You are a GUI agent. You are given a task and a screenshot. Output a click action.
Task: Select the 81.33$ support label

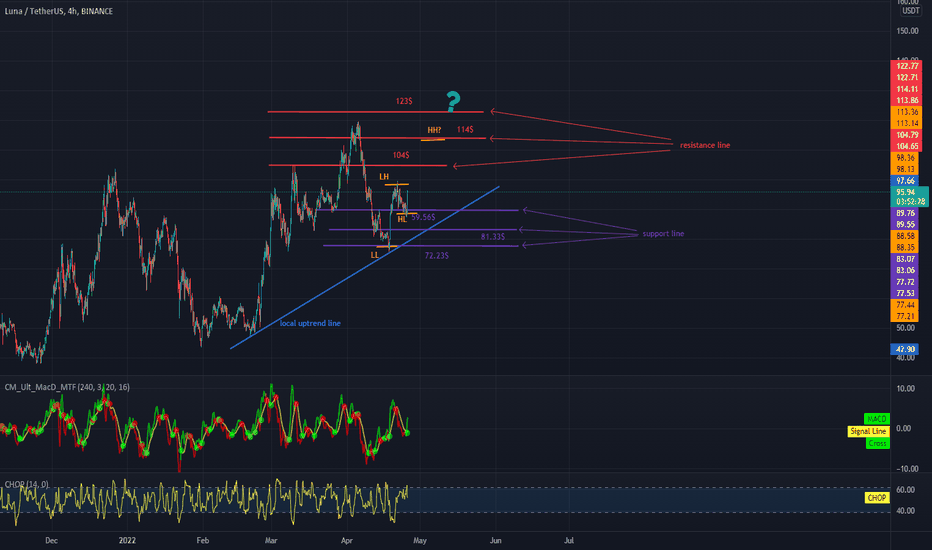tap(493, 237)
